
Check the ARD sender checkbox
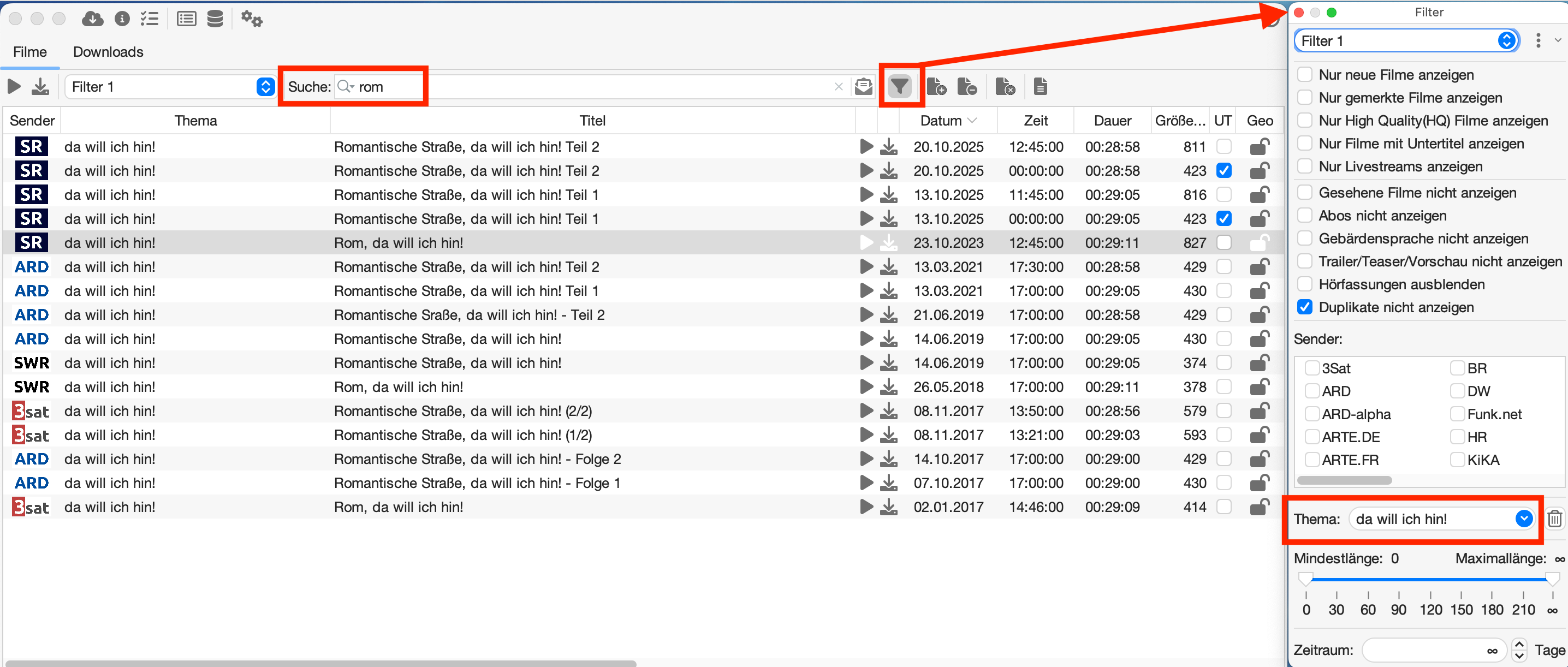tap(1312, 391)
